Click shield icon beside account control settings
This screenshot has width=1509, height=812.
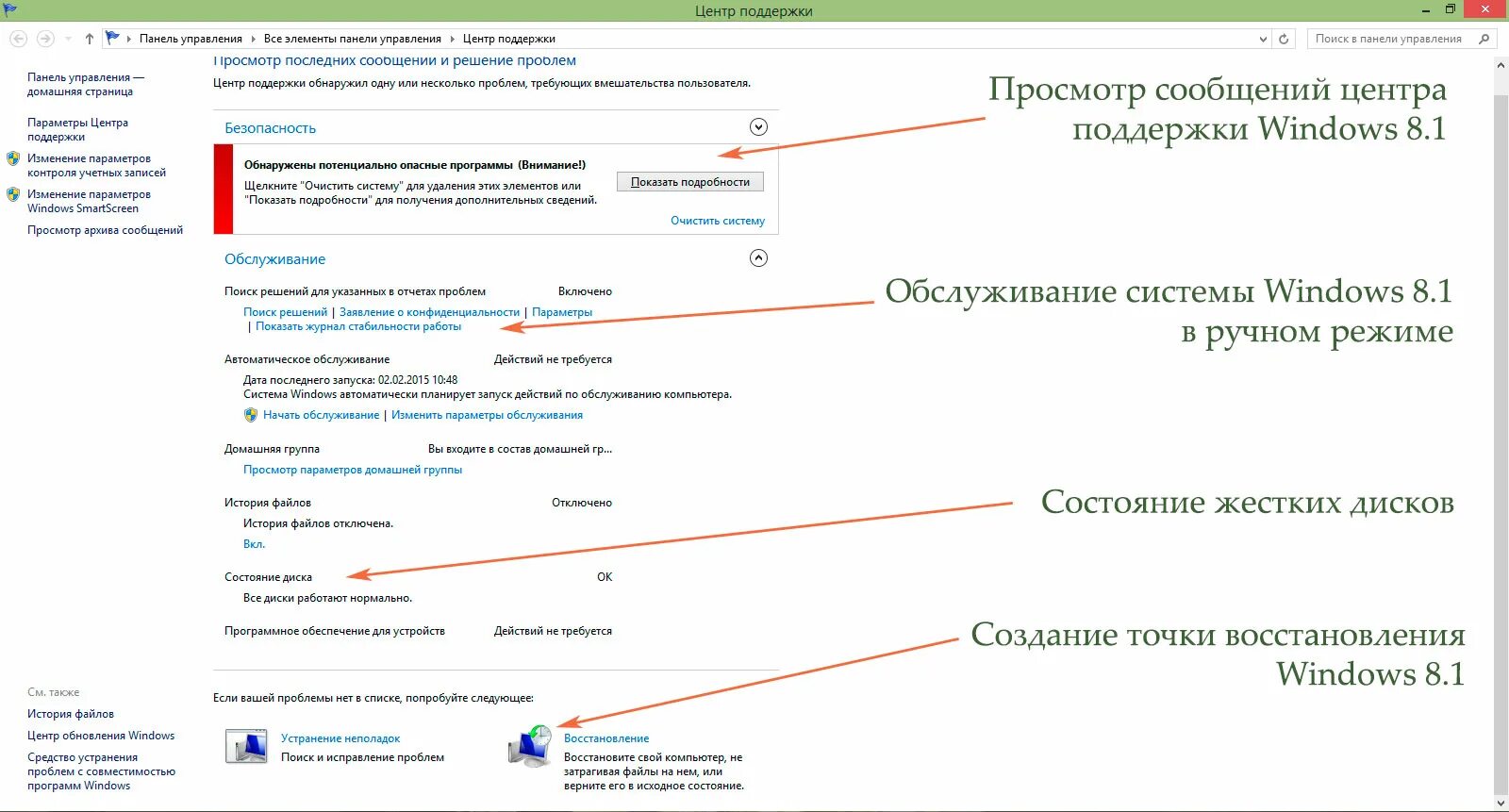coord(13,158)
